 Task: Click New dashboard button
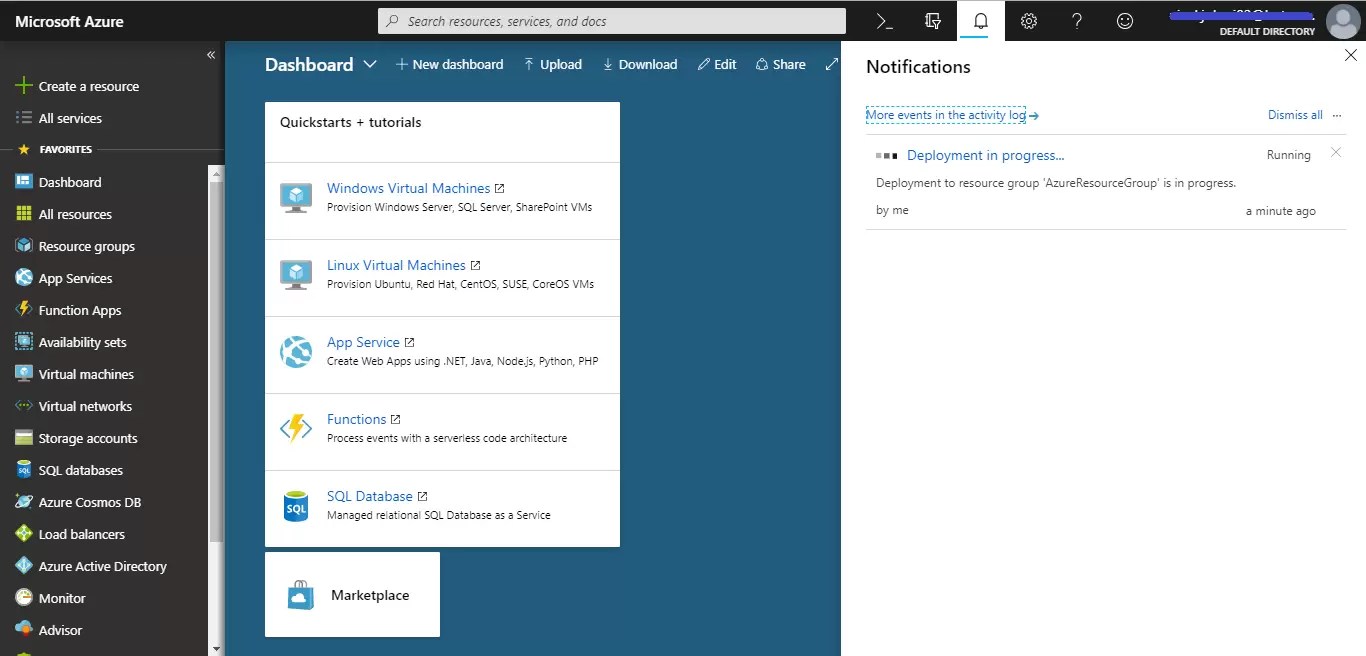click(x=449, y=64)
